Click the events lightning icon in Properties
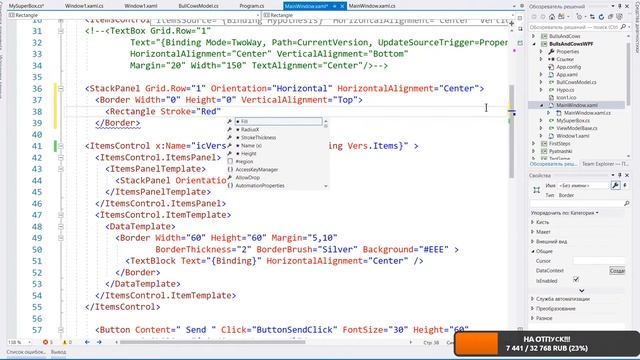The height and width of the screenshot is (360, 640). 624,185
